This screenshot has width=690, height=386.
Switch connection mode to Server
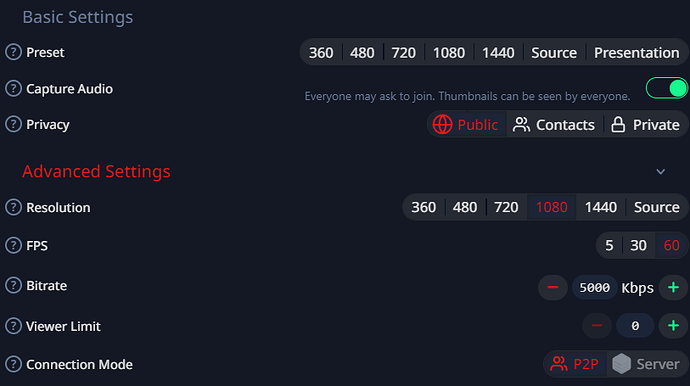pyautogui.click(x=646, y=364)
